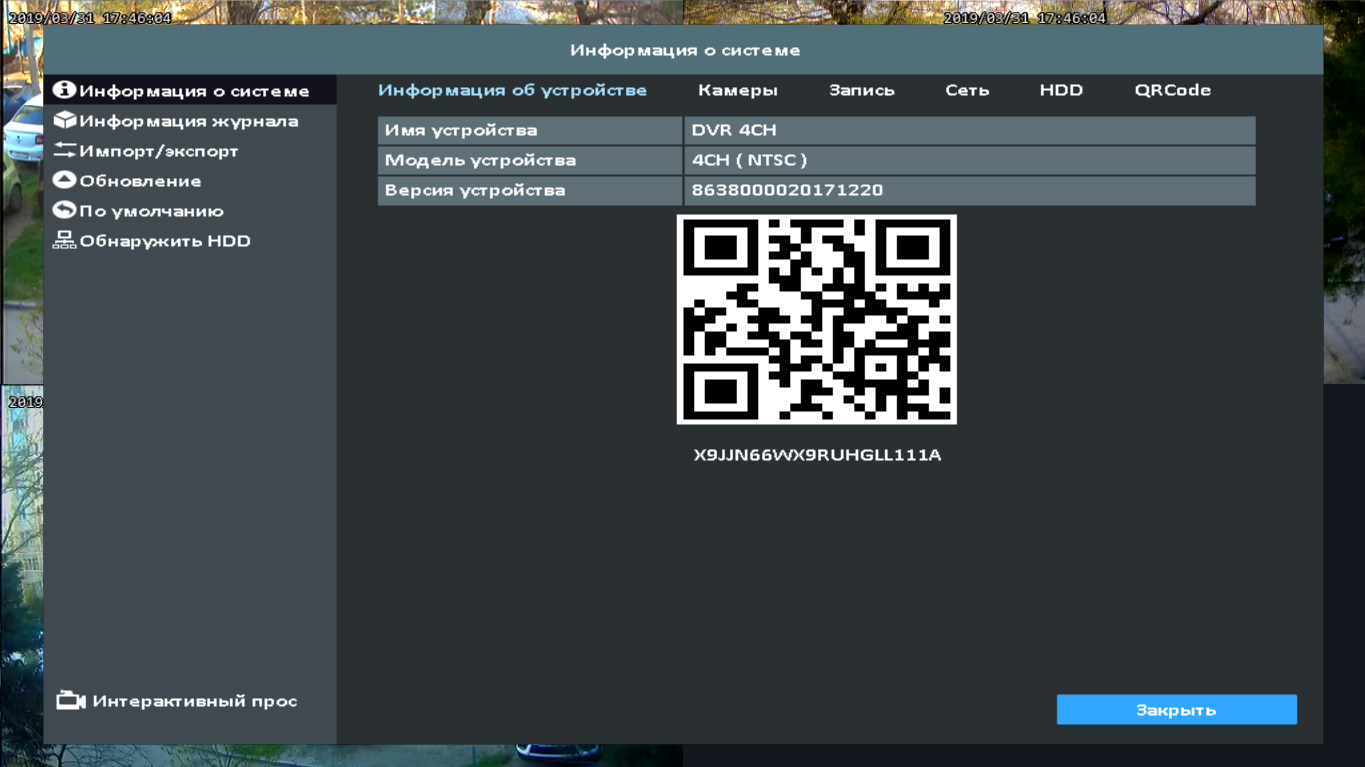Click the Закрыть button

[x=1176, y=710]
